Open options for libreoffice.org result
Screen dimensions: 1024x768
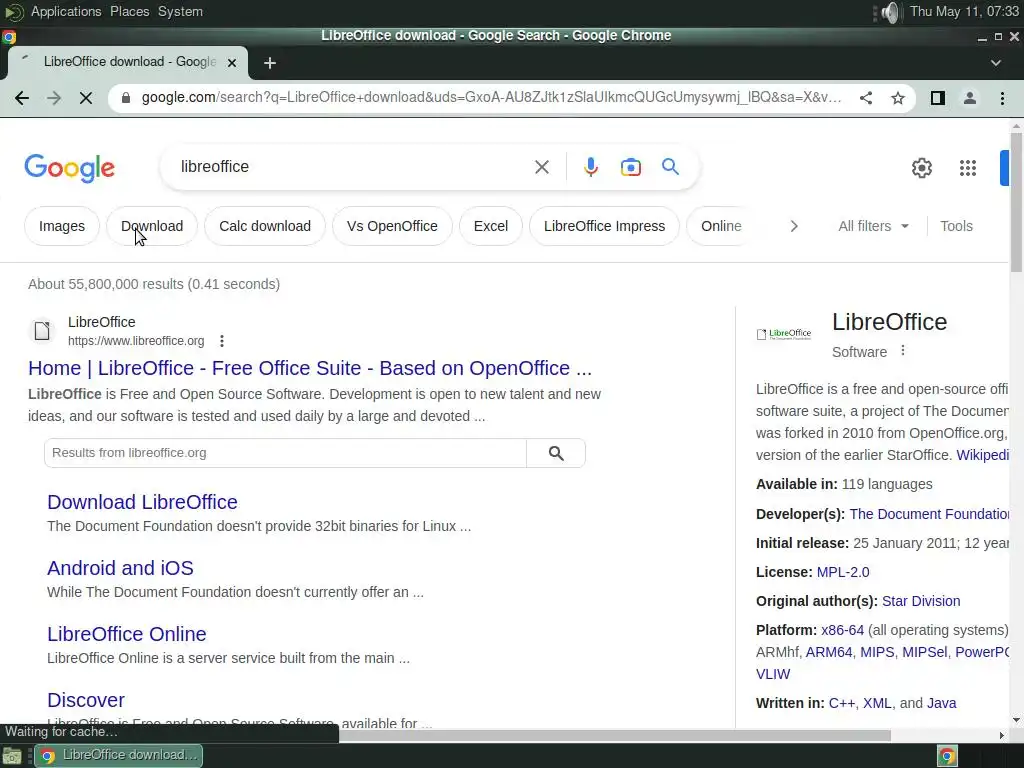tap(222, 341)
